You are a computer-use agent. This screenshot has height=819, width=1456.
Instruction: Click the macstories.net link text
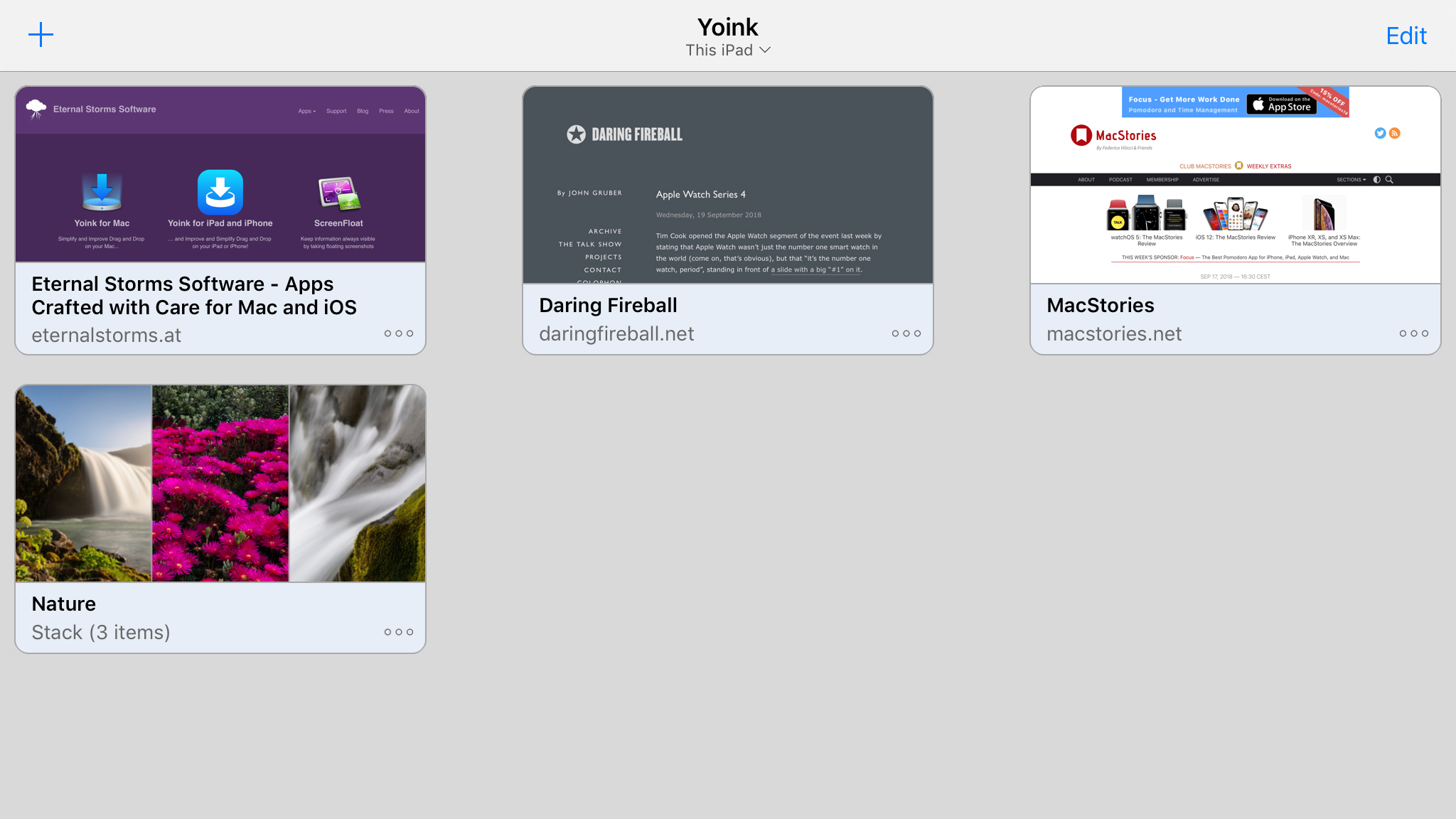(1114, 334)
